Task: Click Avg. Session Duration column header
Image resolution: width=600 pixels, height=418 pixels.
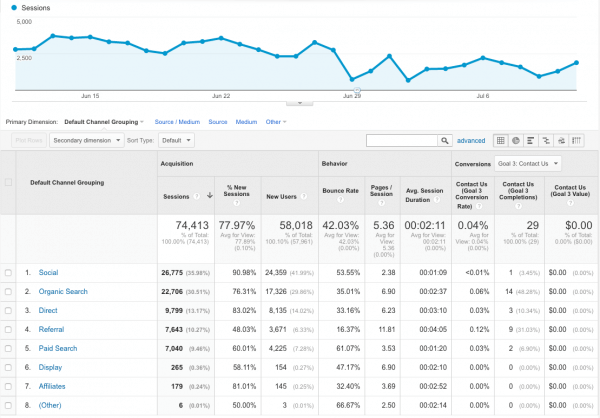Action: [x=426, y=196]
